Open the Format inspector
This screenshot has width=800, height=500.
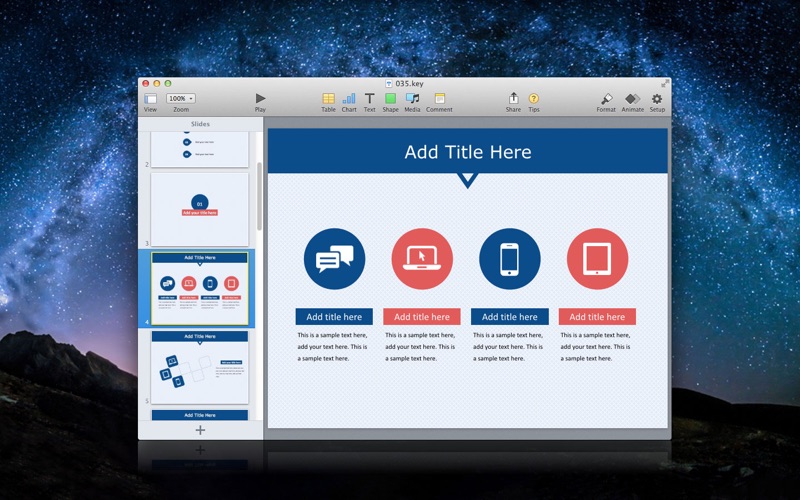point(606,98)
